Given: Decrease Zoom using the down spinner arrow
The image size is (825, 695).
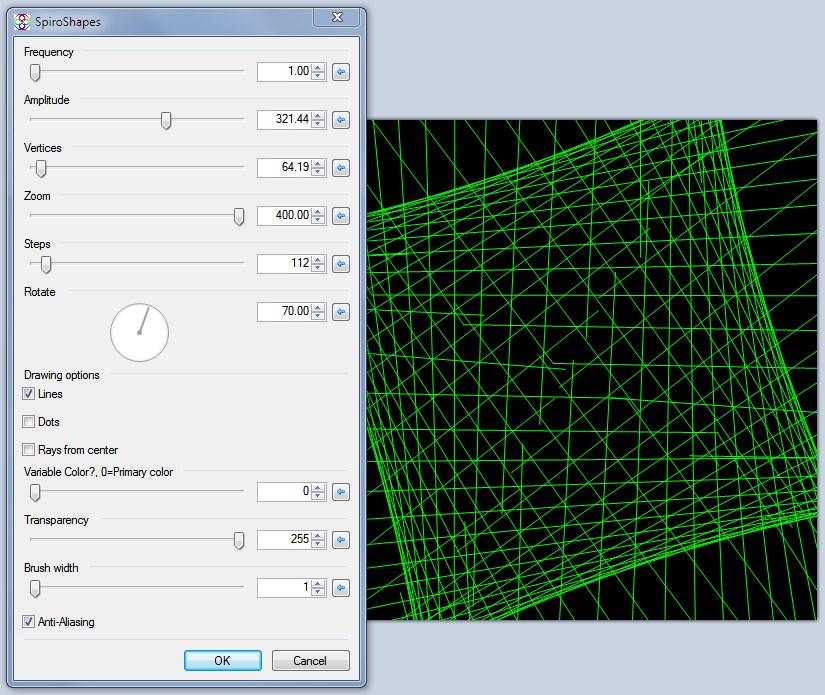Looking at the screenshot, I should point(318,220).
